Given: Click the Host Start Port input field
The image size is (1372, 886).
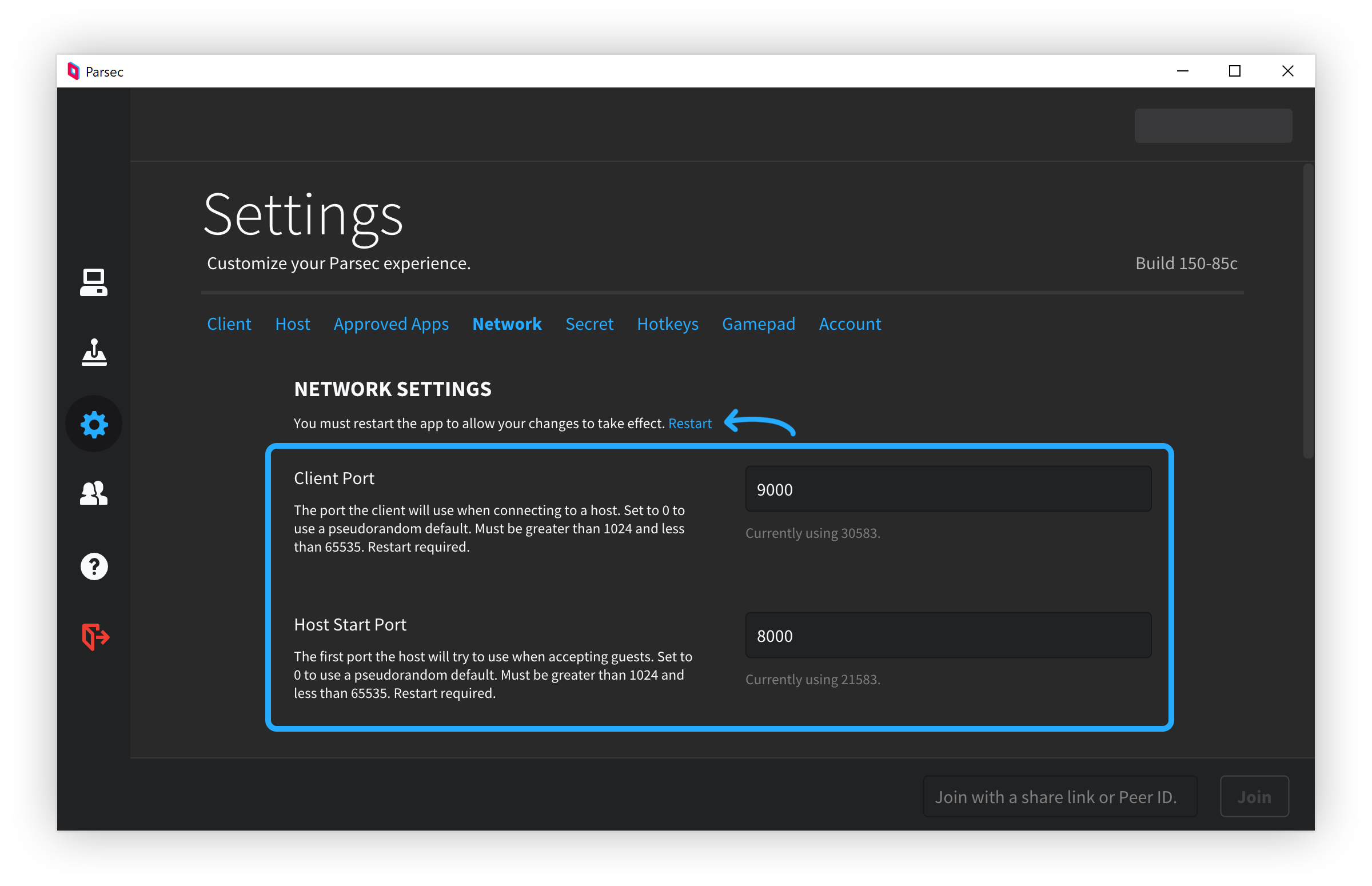Looking at the screenshot, I should (948, 635).
